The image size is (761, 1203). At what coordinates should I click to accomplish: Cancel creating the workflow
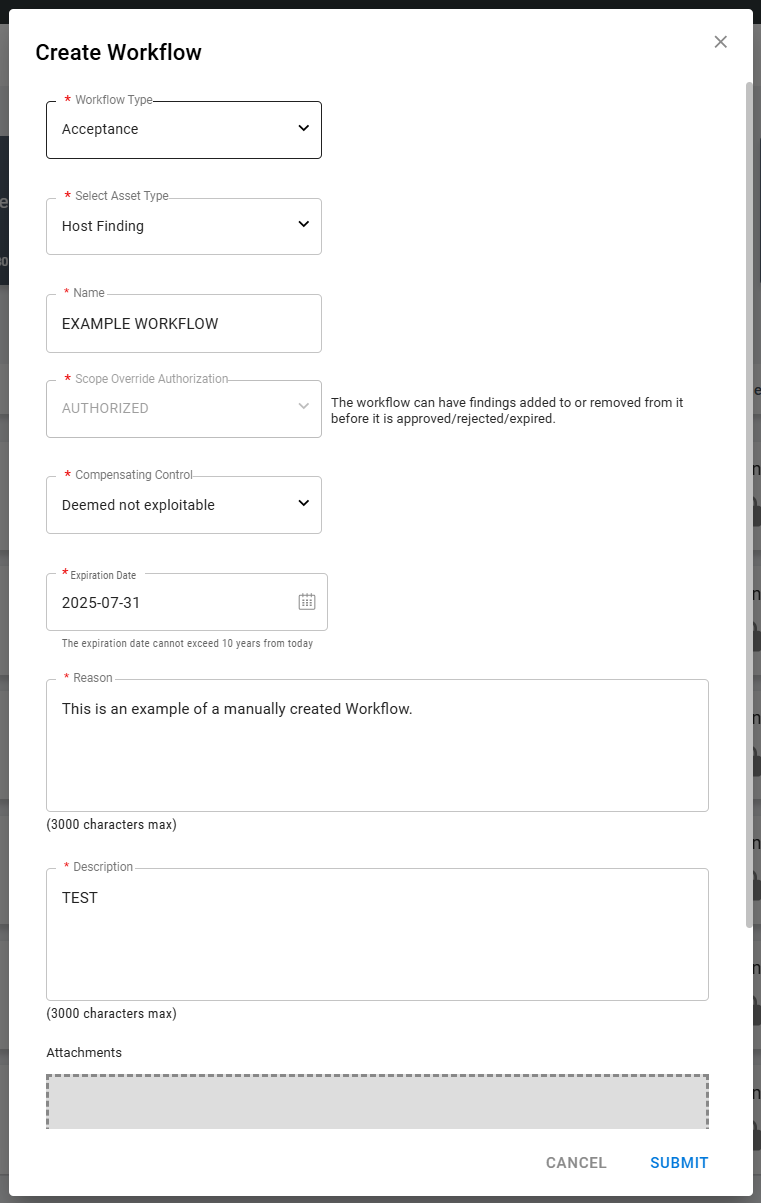pyautogui.click(x=575, y=1162)
